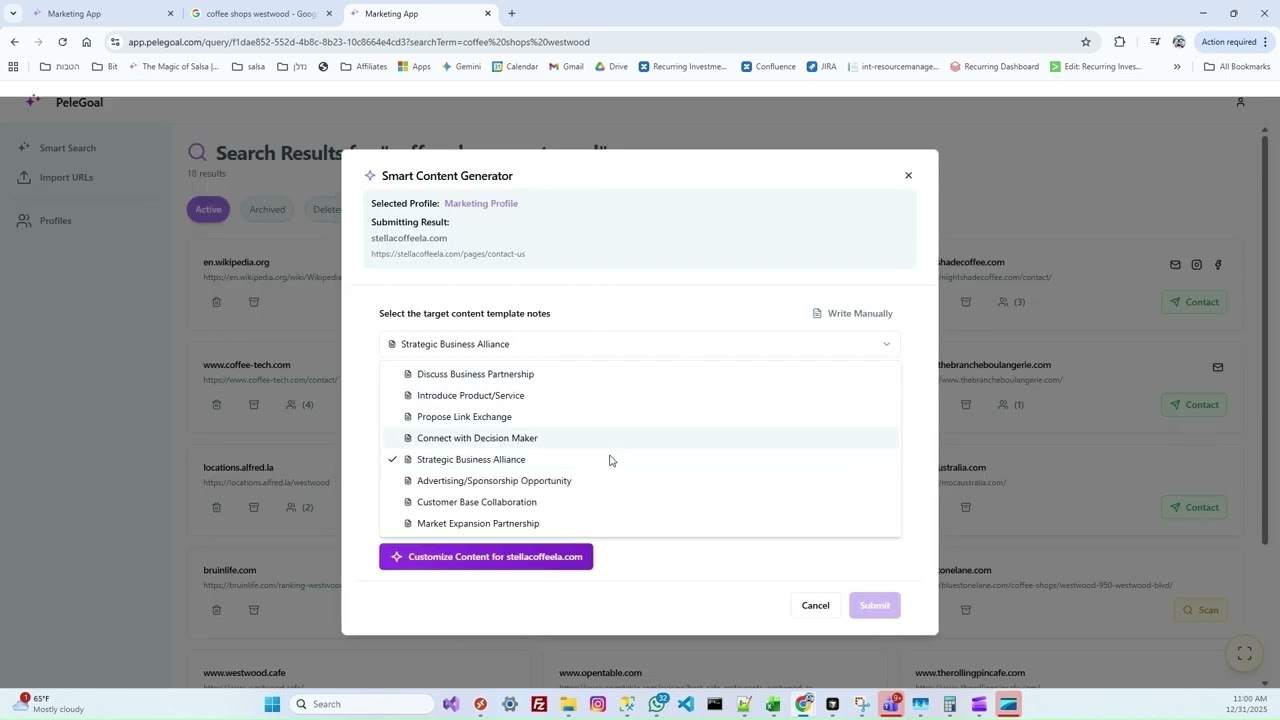Open browser extensions puzzle icon
This screenshot has width=1280, height=720.
(x=1119, y=42)
